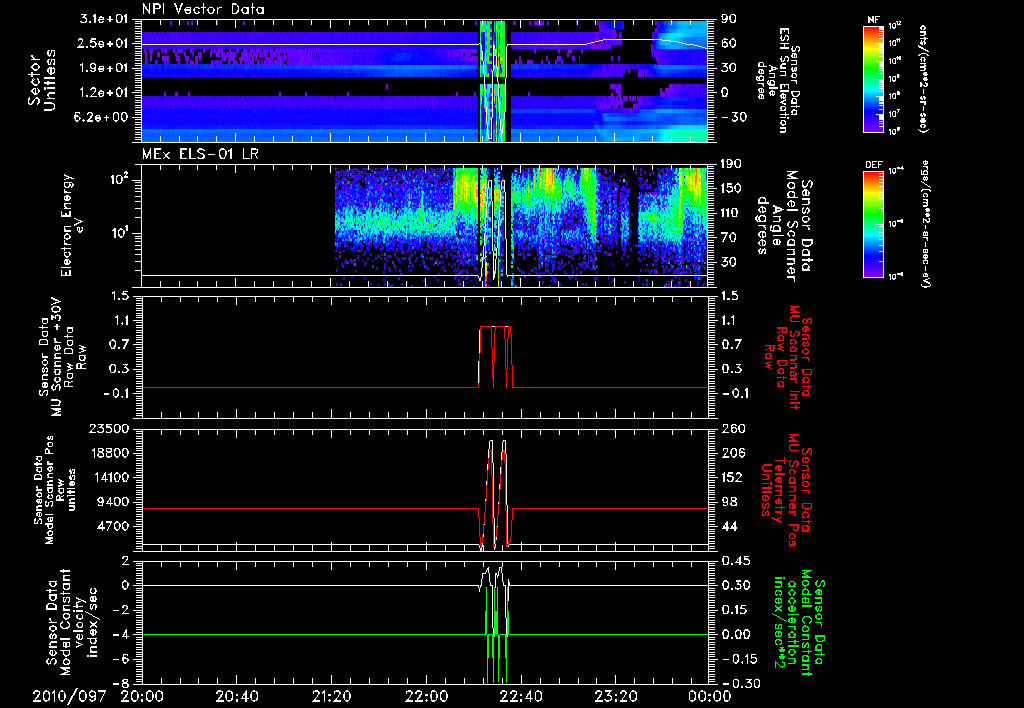This screenshot has height=708, width=1024.
Task: Click the 20:00 time axis label
Action: pos(142,697)
